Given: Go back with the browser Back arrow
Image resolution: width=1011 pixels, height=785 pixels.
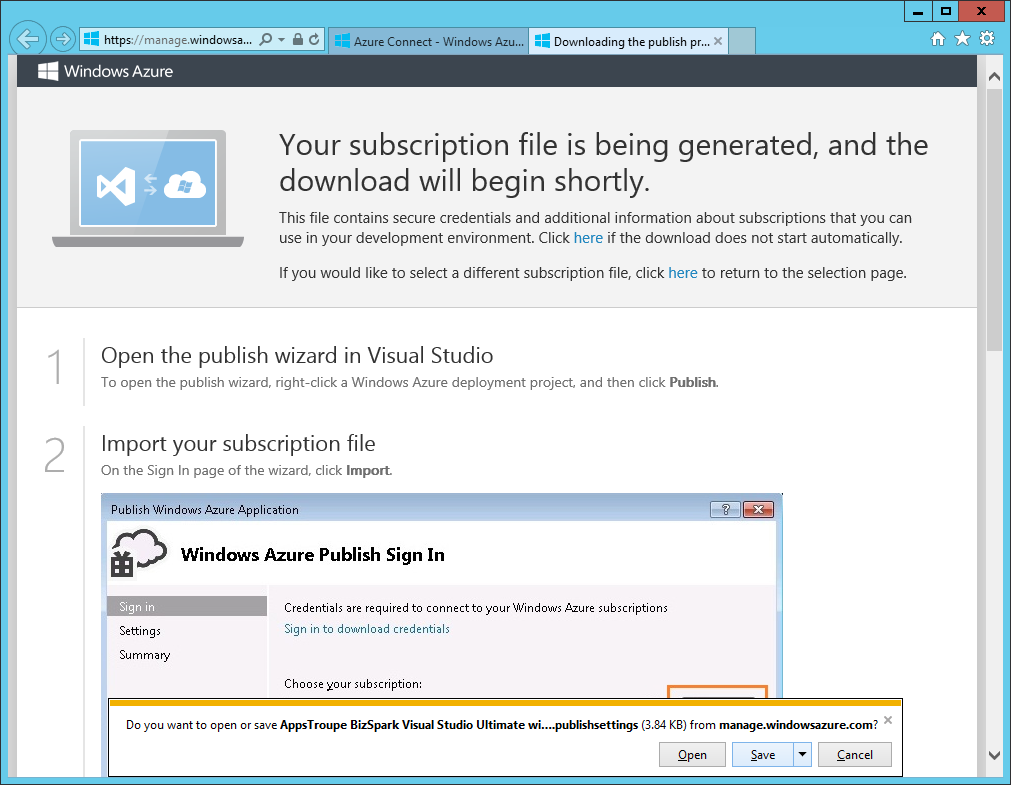Looking at the screenshot, I should click(x=28, y=39).
